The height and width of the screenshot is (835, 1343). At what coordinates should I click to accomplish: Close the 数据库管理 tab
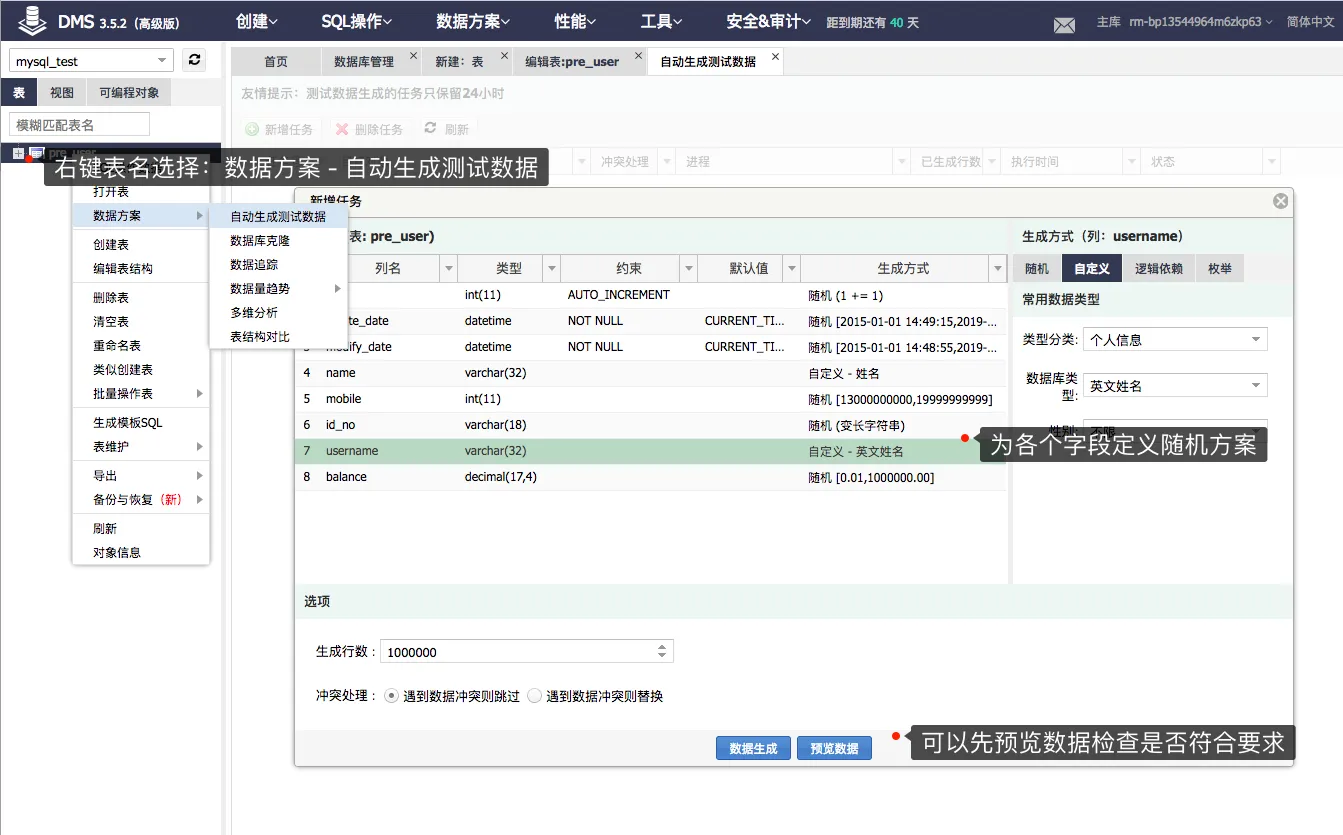pos(413,56)
